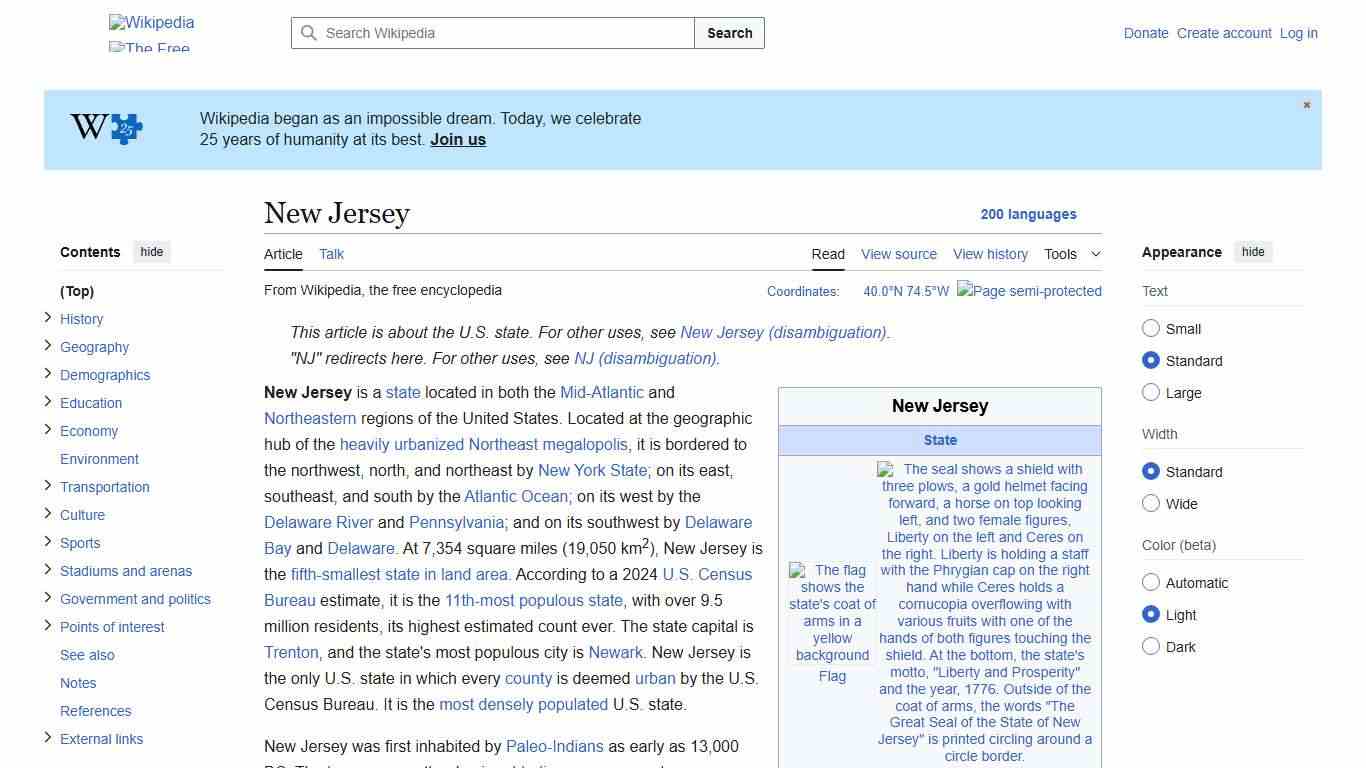The height and width of the screenshot is (768, 1366).
Task: Click the Search Wikipedia input field
Action: click(x=492, y=33)
